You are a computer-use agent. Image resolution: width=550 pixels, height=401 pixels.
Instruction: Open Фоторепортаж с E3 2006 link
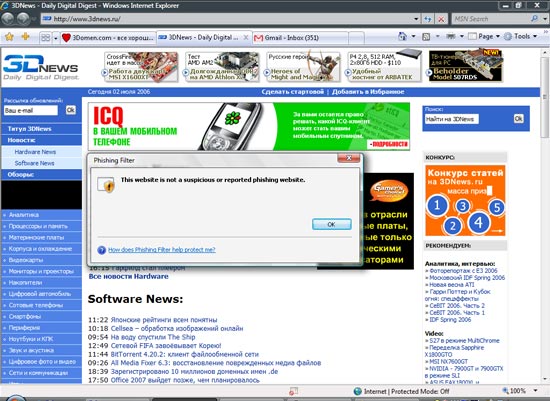(x=463, y=271)
